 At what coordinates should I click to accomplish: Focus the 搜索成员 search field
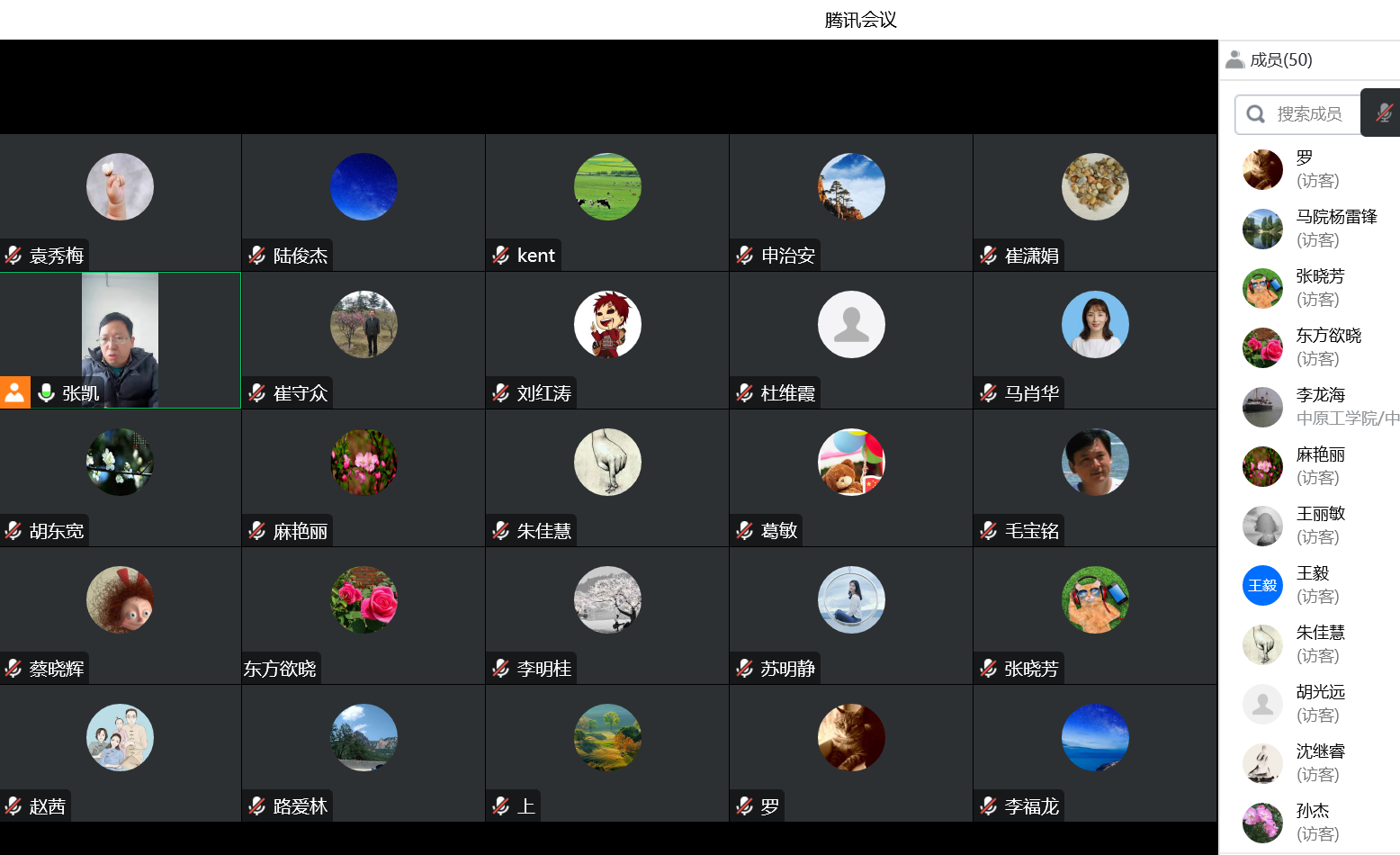coord(1298,114)
